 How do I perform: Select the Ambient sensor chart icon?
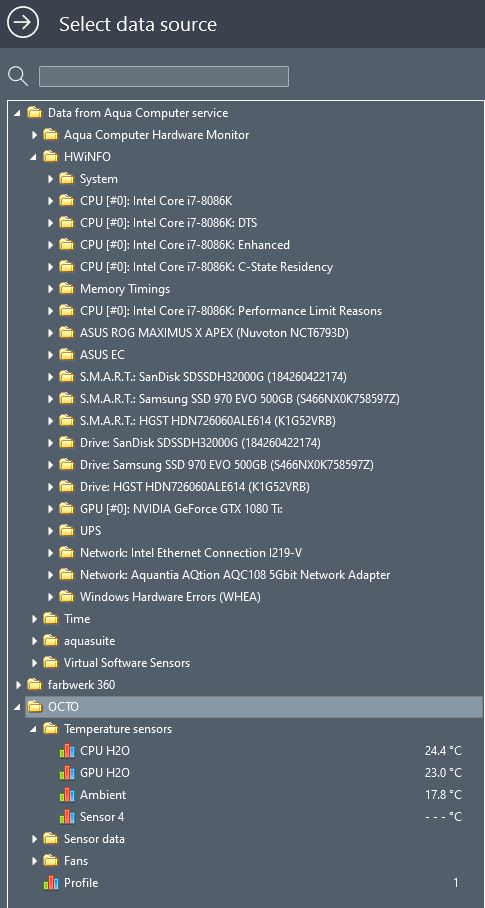tap(67, 795)
